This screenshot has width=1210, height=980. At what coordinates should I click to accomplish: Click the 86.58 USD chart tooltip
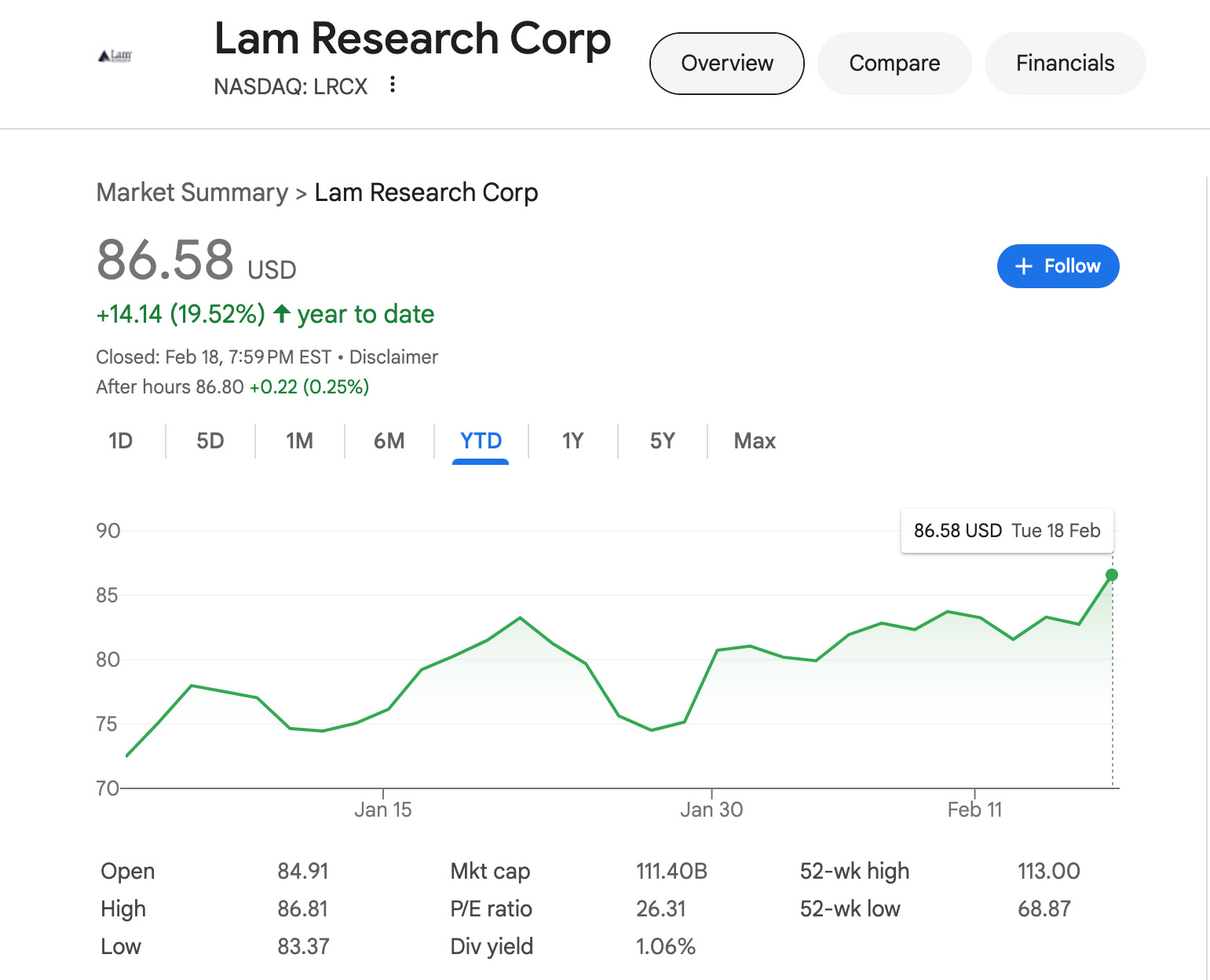coord(1007,531)
